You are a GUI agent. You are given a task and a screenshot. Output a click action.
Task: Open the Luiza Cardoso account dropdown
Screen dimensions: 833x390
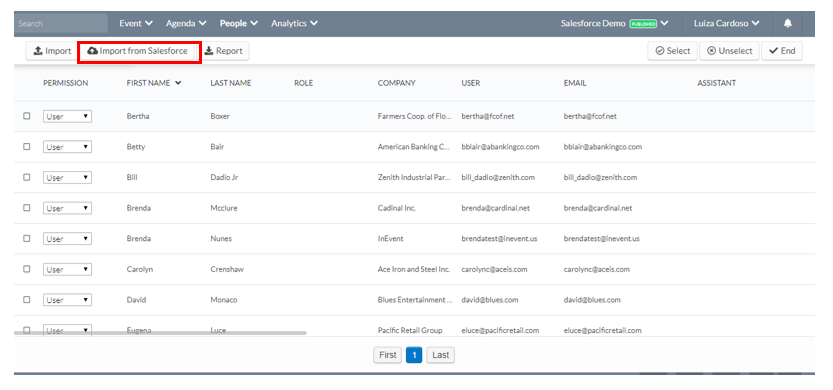(x=726, y=23)
